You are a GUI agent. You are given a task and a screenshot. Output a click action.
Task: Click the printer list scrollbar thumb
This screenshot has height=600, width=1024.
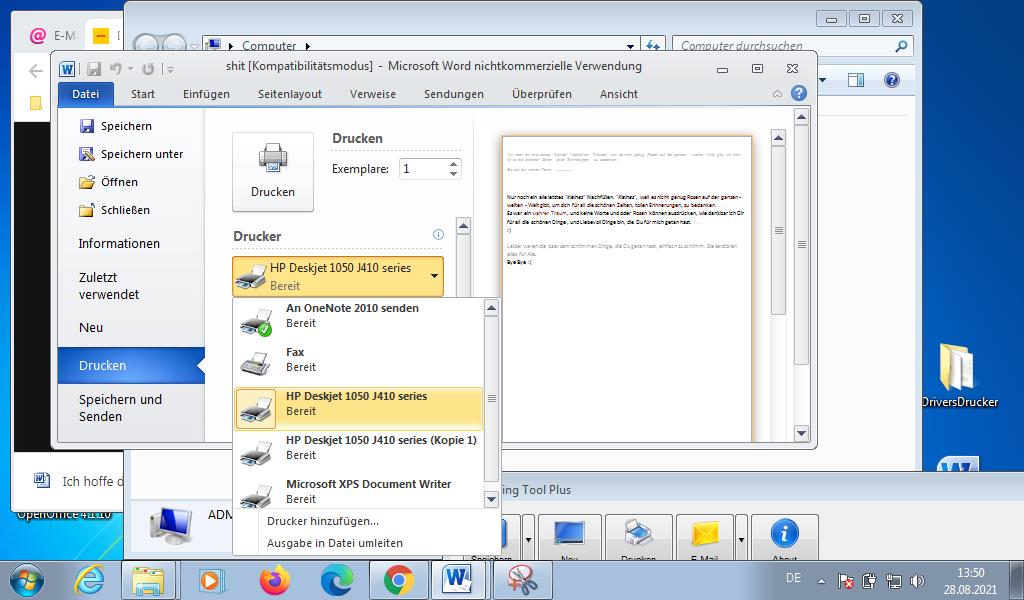492,398
